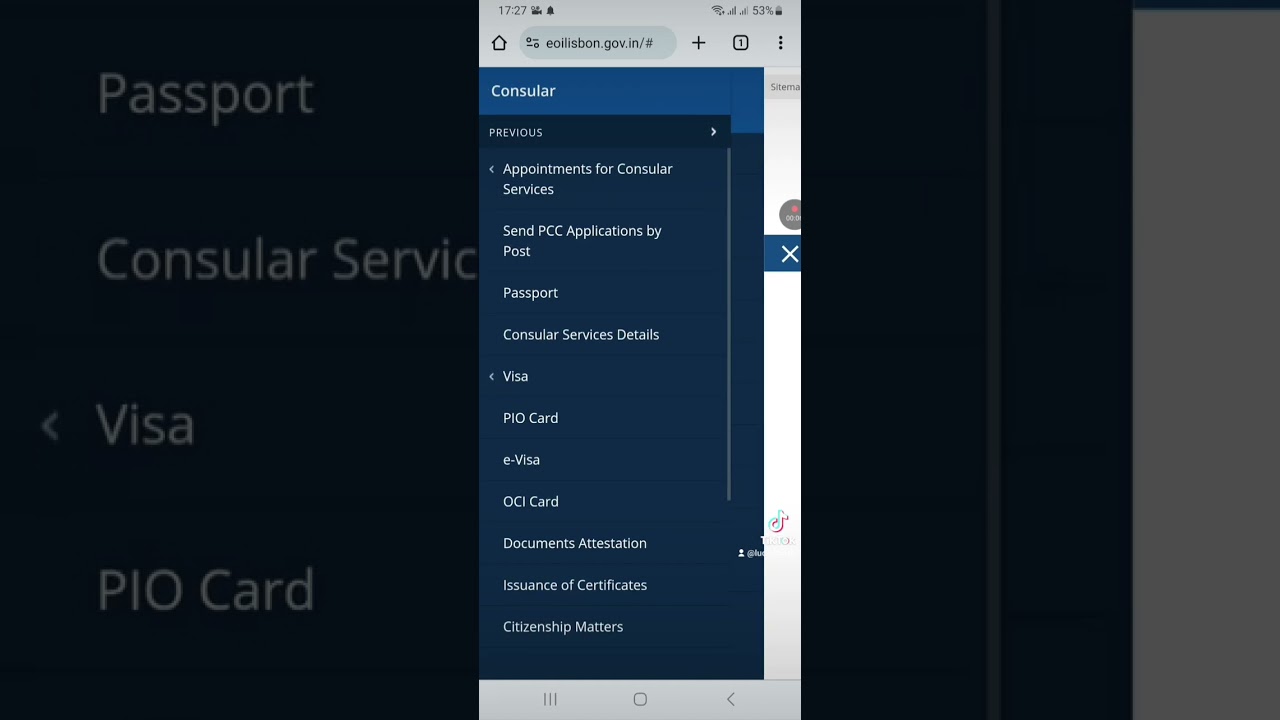Click the screen recorder timer bubble
The width and height of the screenshot is (1280, 720).
(x=791, y=214)
